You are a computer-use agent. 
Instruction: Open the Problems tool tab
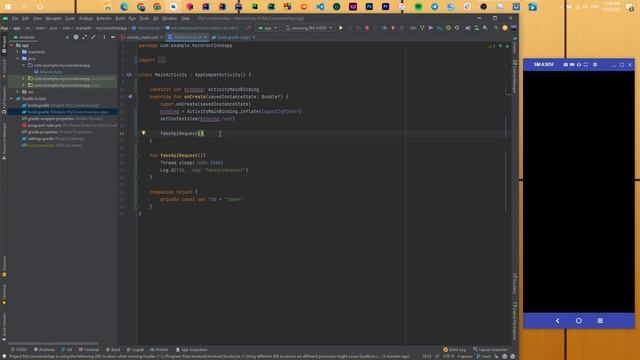[x=44, y=350]
